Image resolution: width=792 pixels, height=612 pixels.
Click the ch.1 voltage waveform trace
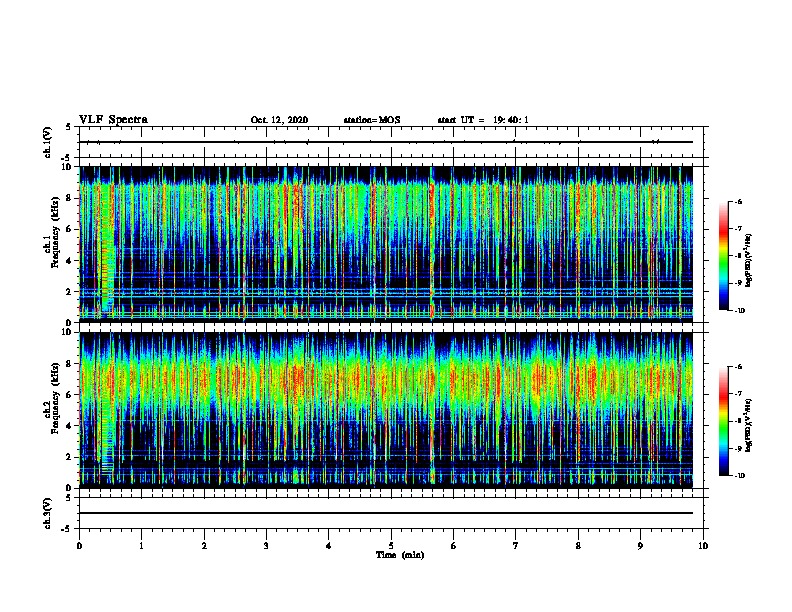point(386,142)
